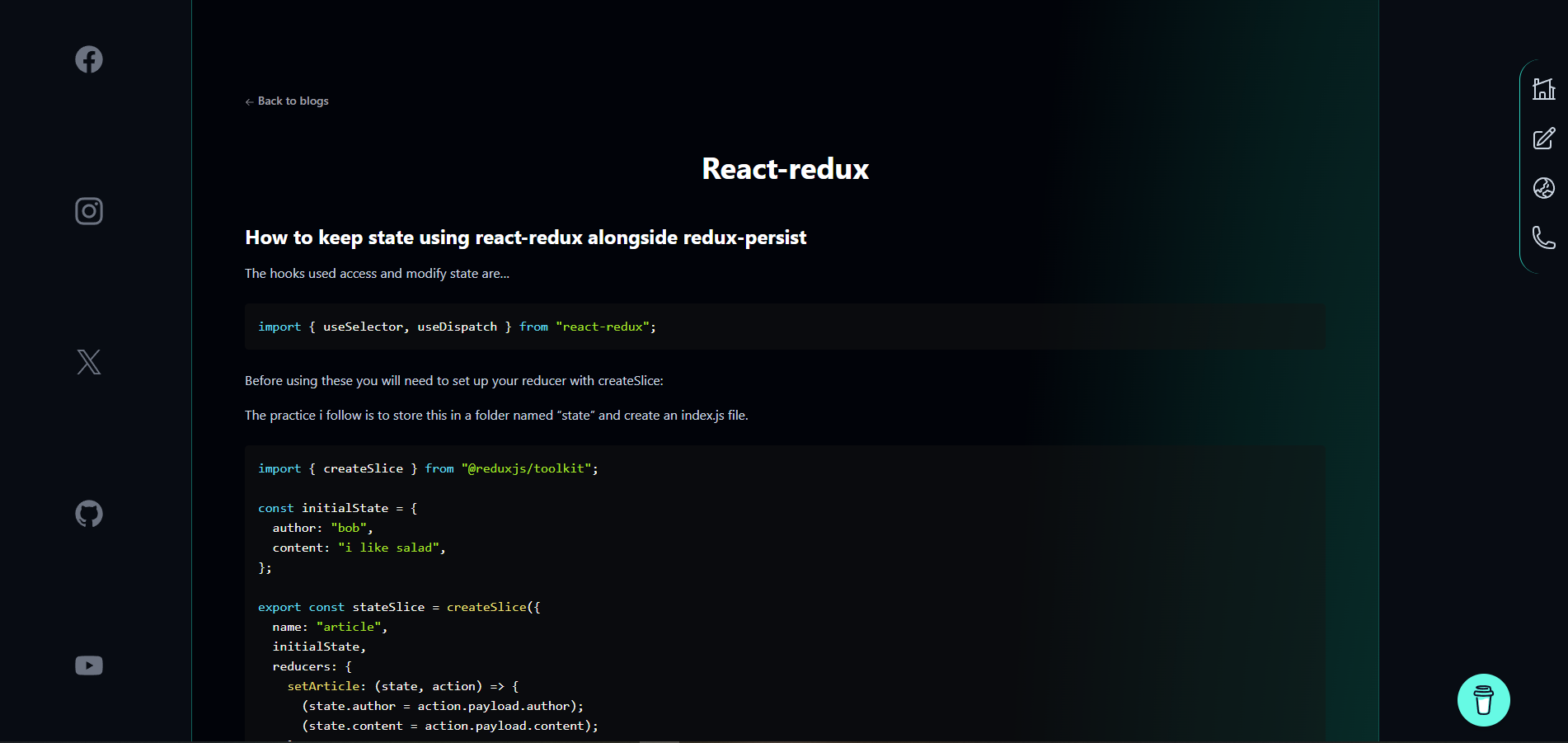Click code line 'const initialState = {'
Viewport: 1568px width, 743px height.
(338, 508)
